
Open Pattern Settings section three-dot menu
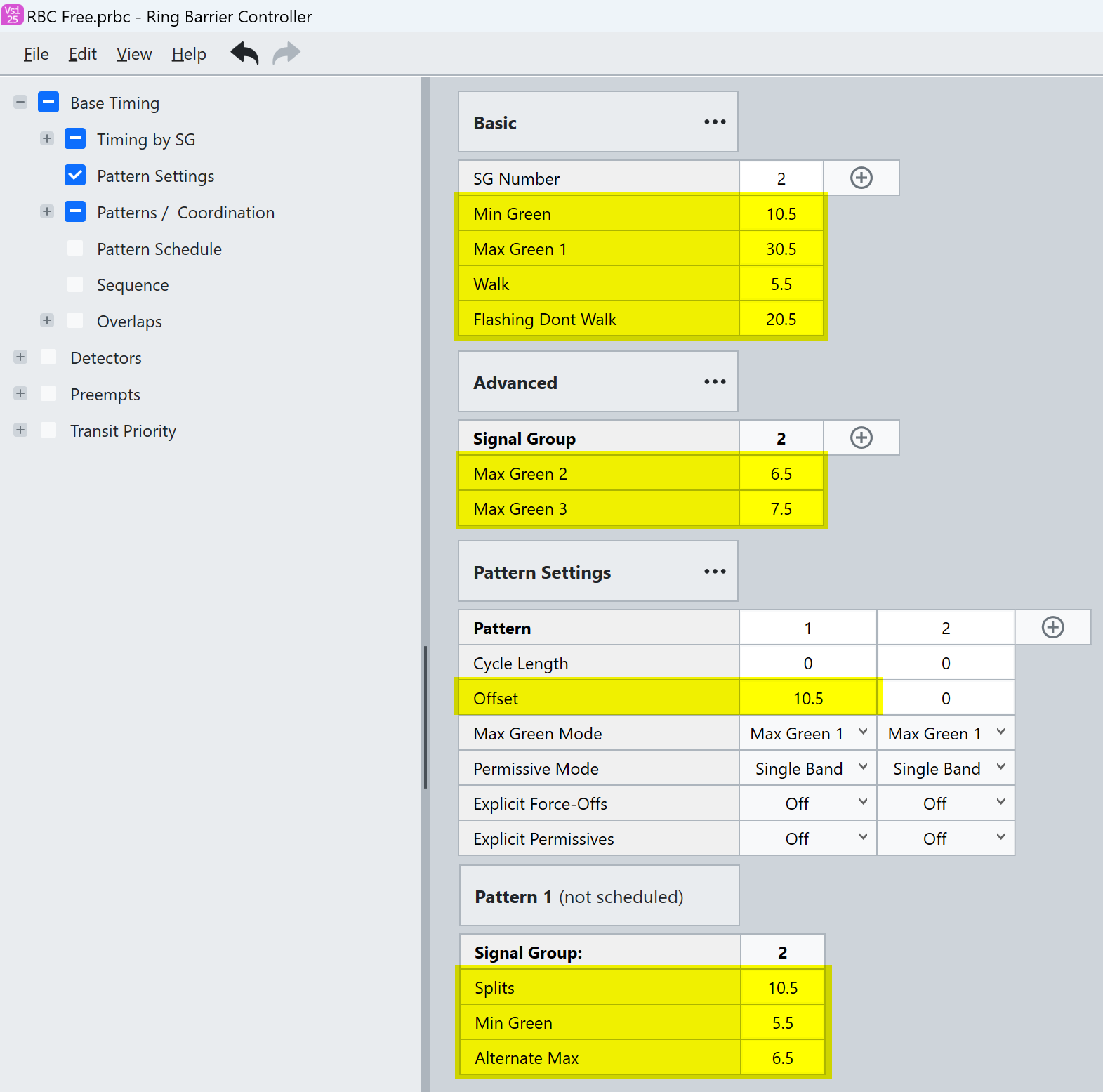(x=714, y=572)
